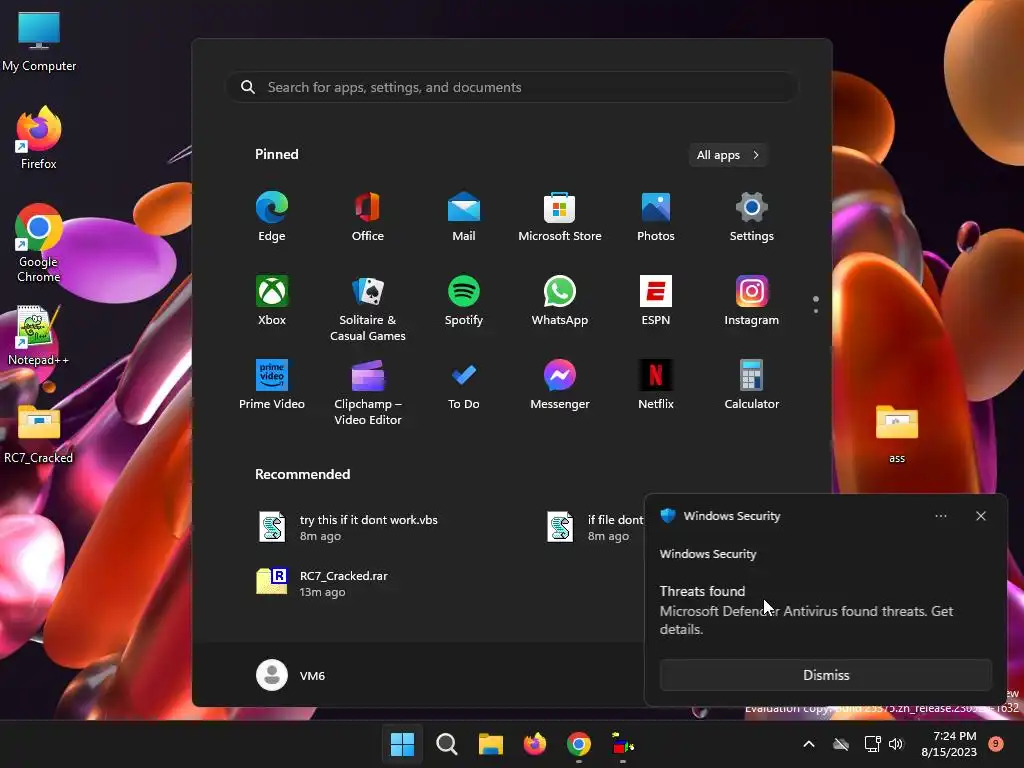Select Google Chrome desktop shortcut
1024x768 pixels.
coord(39,244)
